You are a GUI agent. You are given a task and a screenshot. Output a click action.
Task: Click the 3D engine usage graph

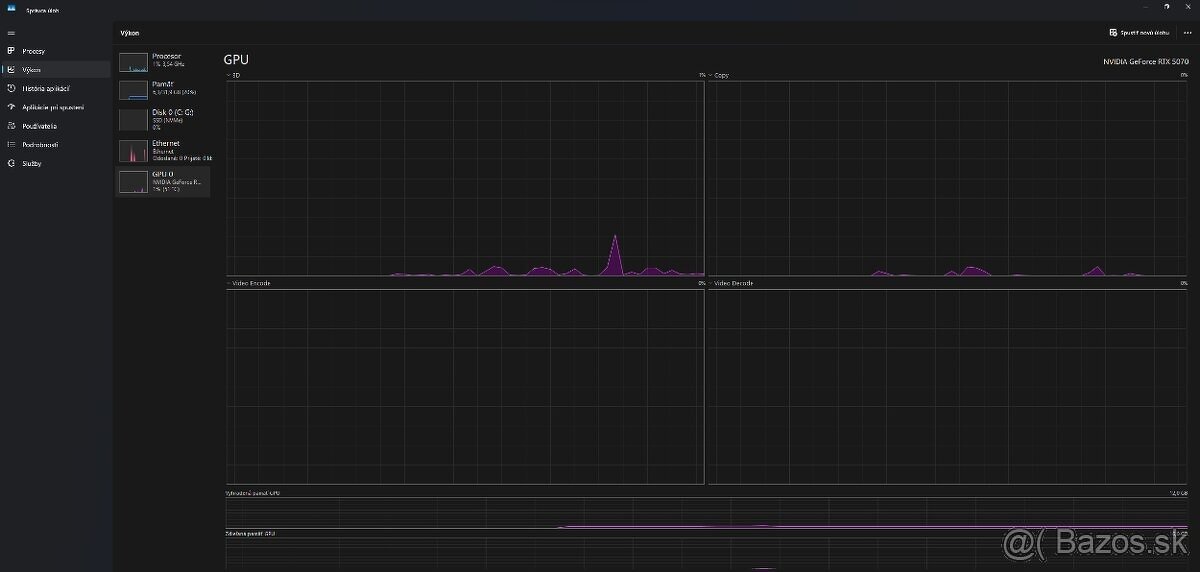click(x=465, y=178)
